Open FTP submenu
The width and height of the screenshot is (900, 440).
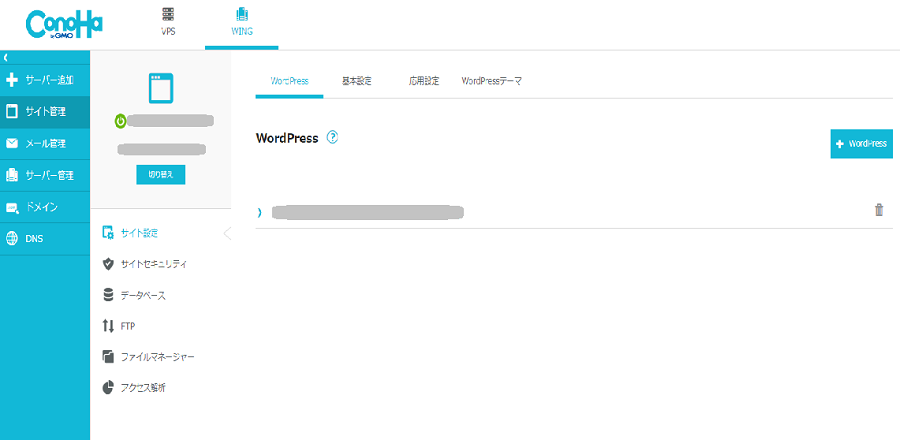click(128, 326)
